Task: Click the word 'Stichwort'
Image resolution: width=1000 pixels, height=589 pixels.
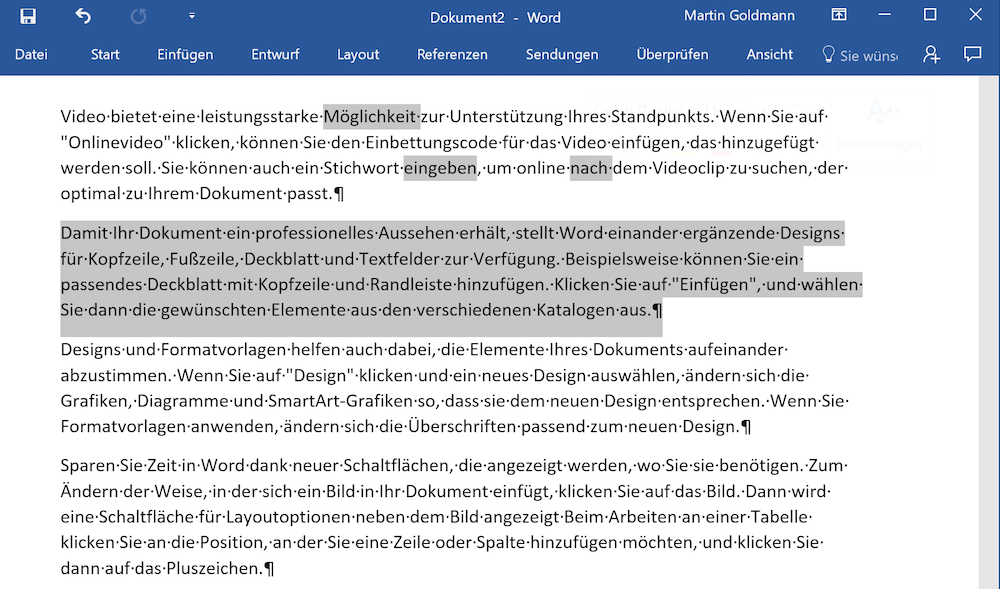Action: (x=362, y=168)
